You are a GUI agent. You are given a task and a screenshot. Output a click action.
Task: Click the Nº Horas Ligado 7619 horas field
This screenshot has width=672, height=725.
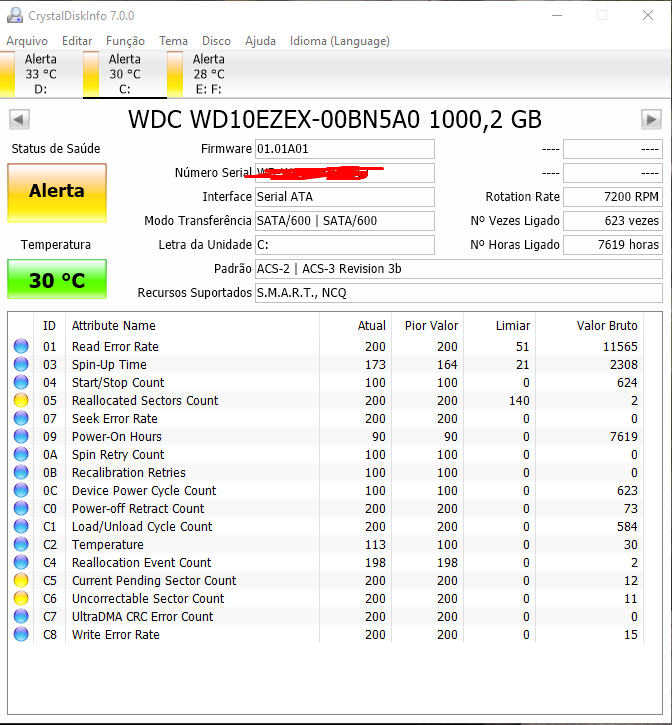click(x=613, y=245)
